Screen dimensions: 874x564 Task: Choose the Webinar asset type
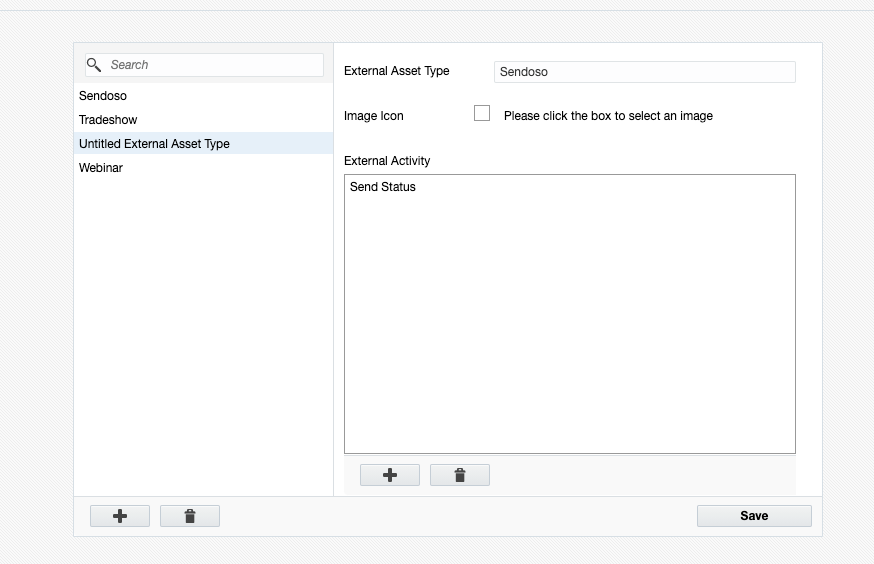click(101, 168)
